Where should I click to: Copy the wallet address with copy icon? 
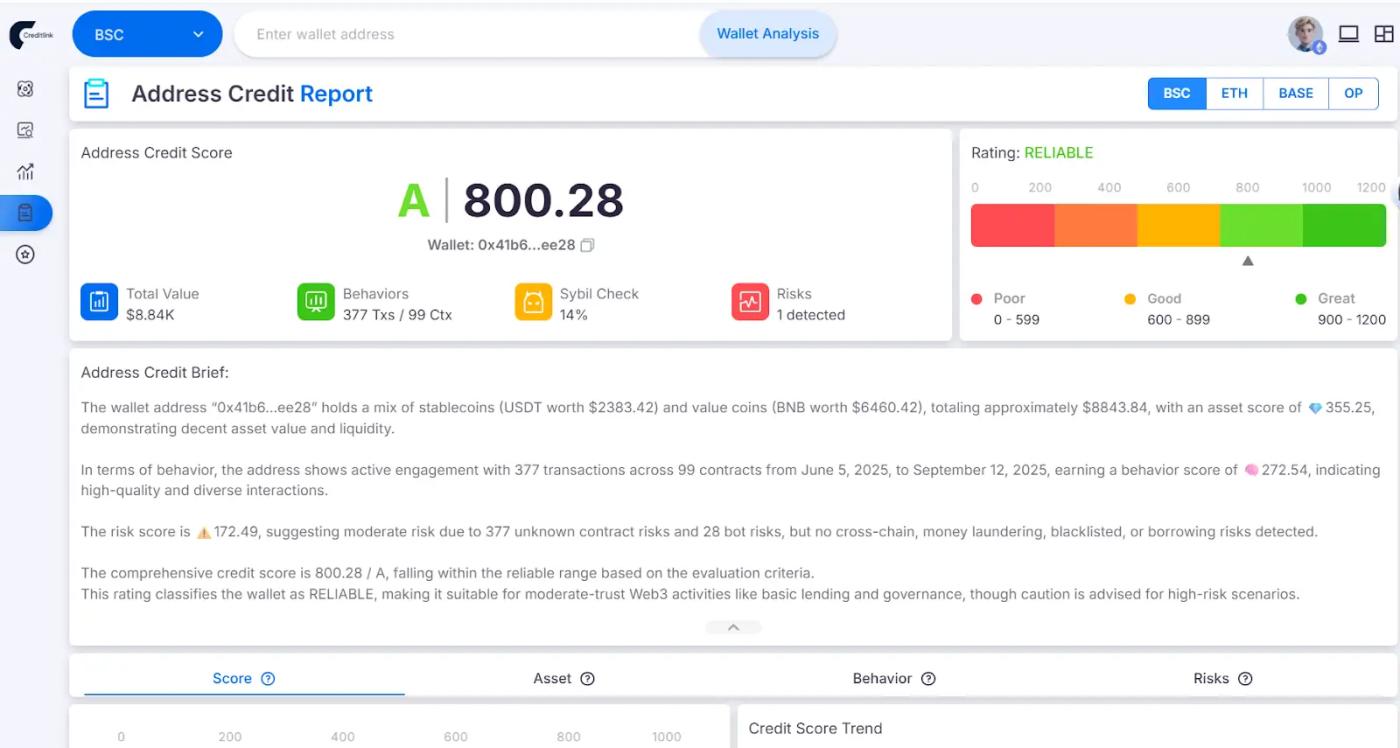[588, 245]
